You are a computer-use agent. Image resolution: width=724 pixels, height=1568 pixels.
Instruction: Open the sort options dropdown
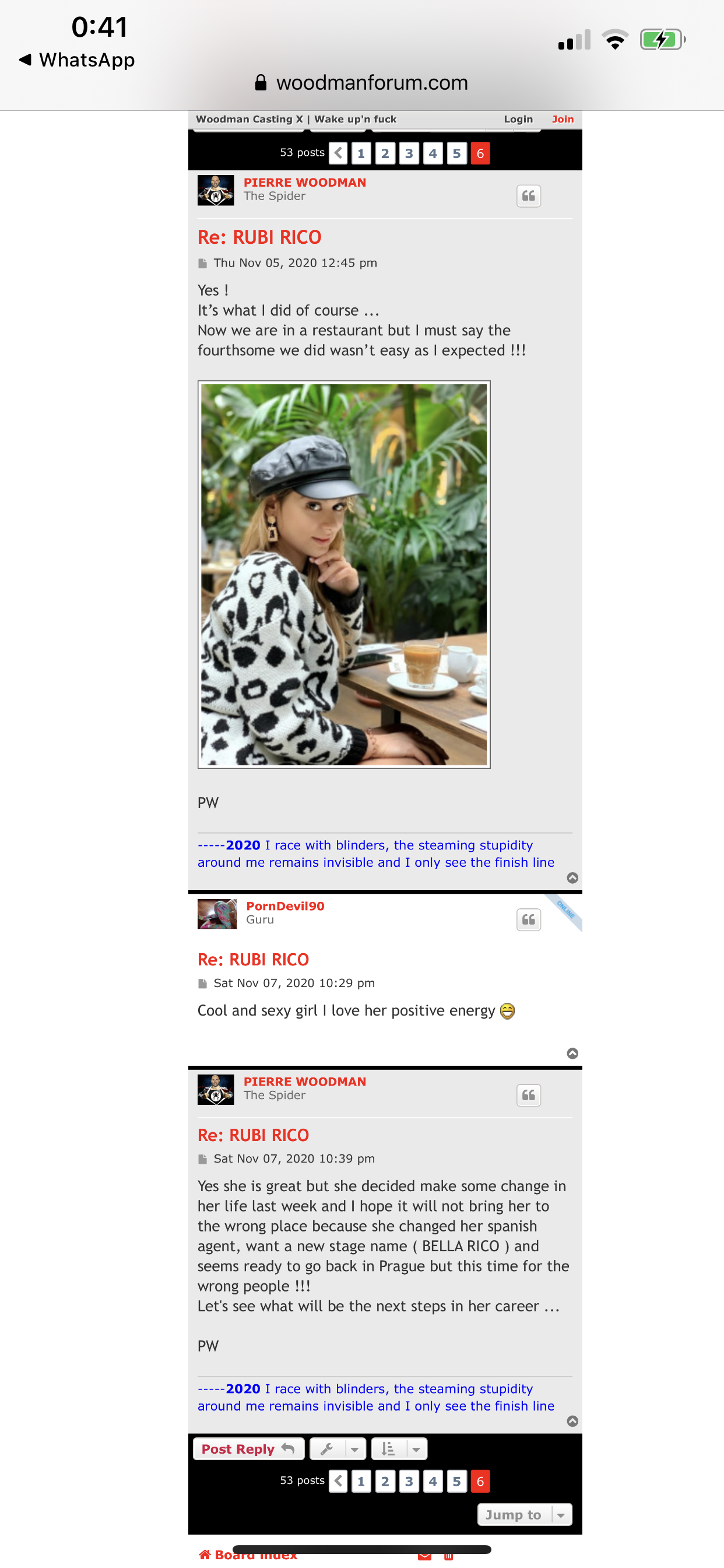(x=399, y=1448)
